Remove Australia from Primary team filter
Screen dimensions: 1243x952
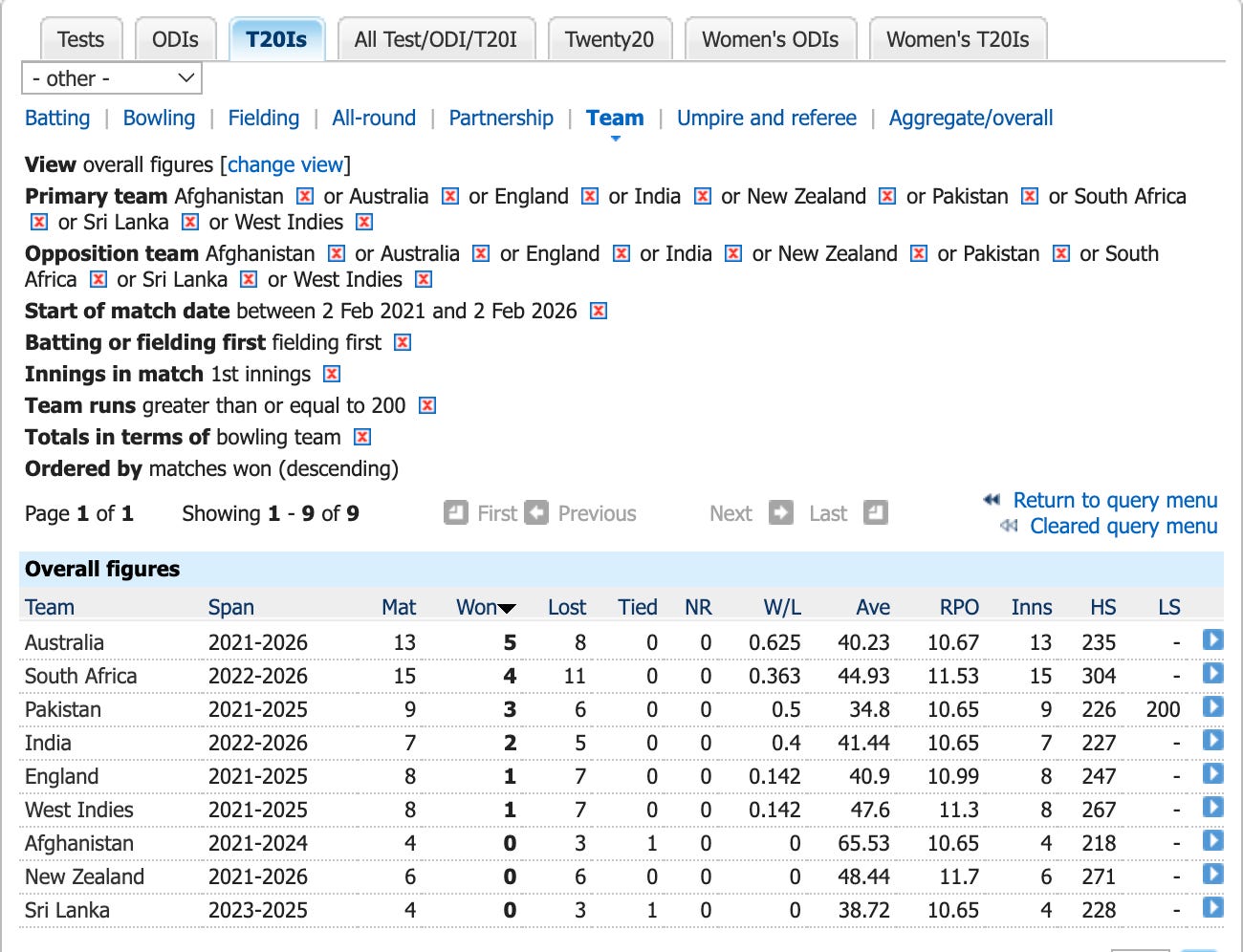pyautogui.click(x=450, y=196)
